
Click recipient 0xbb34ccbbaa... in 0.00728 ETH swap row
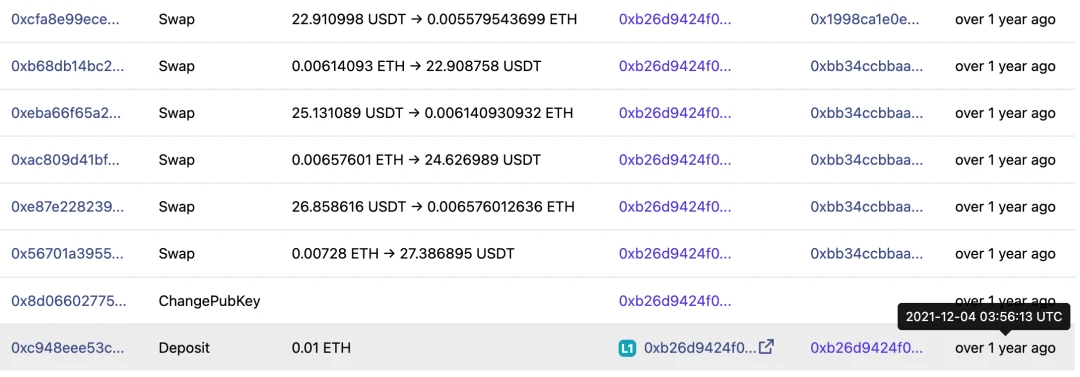(866, 254)
